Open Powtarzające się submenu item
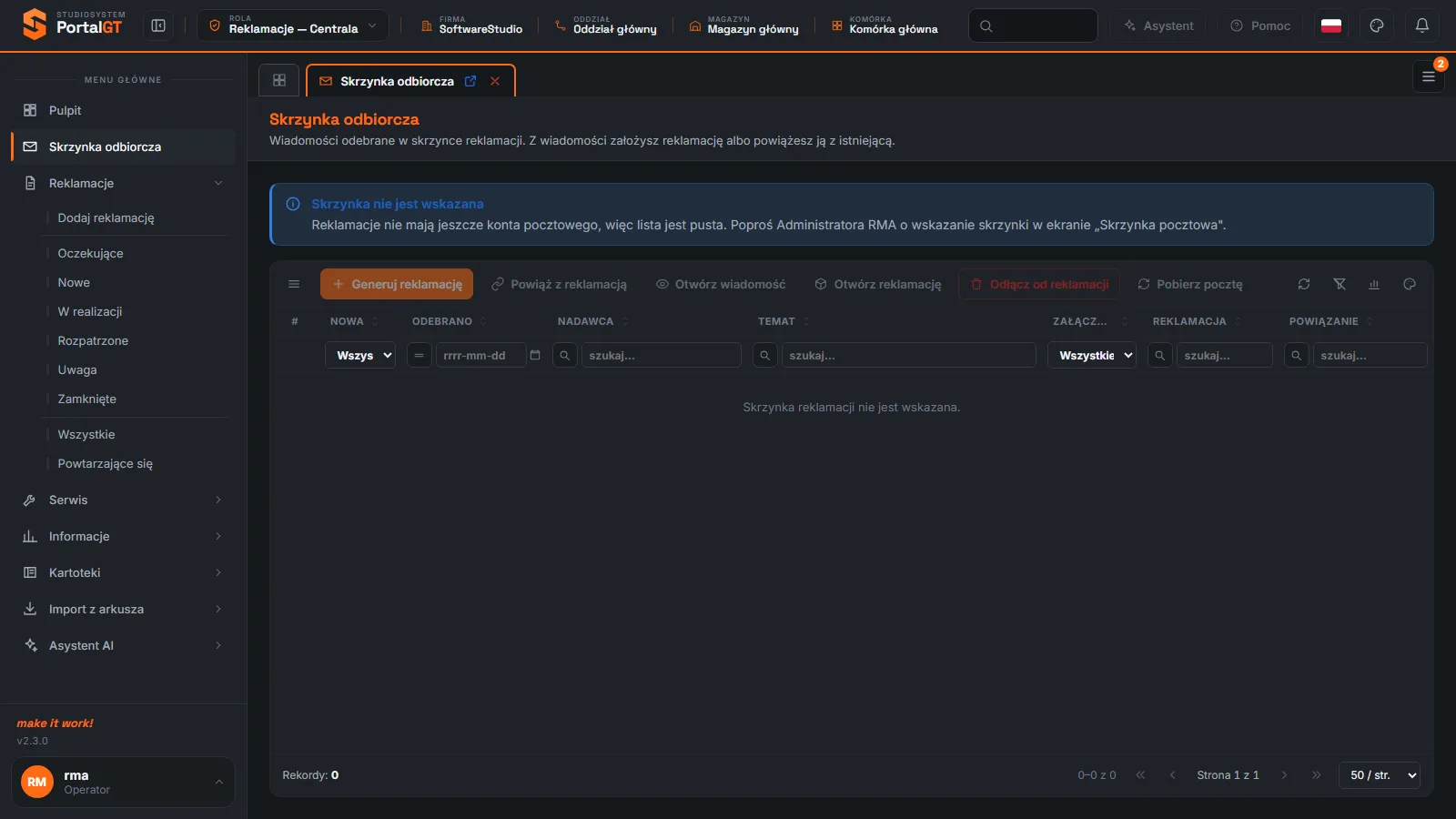 (x=105, y=463)
